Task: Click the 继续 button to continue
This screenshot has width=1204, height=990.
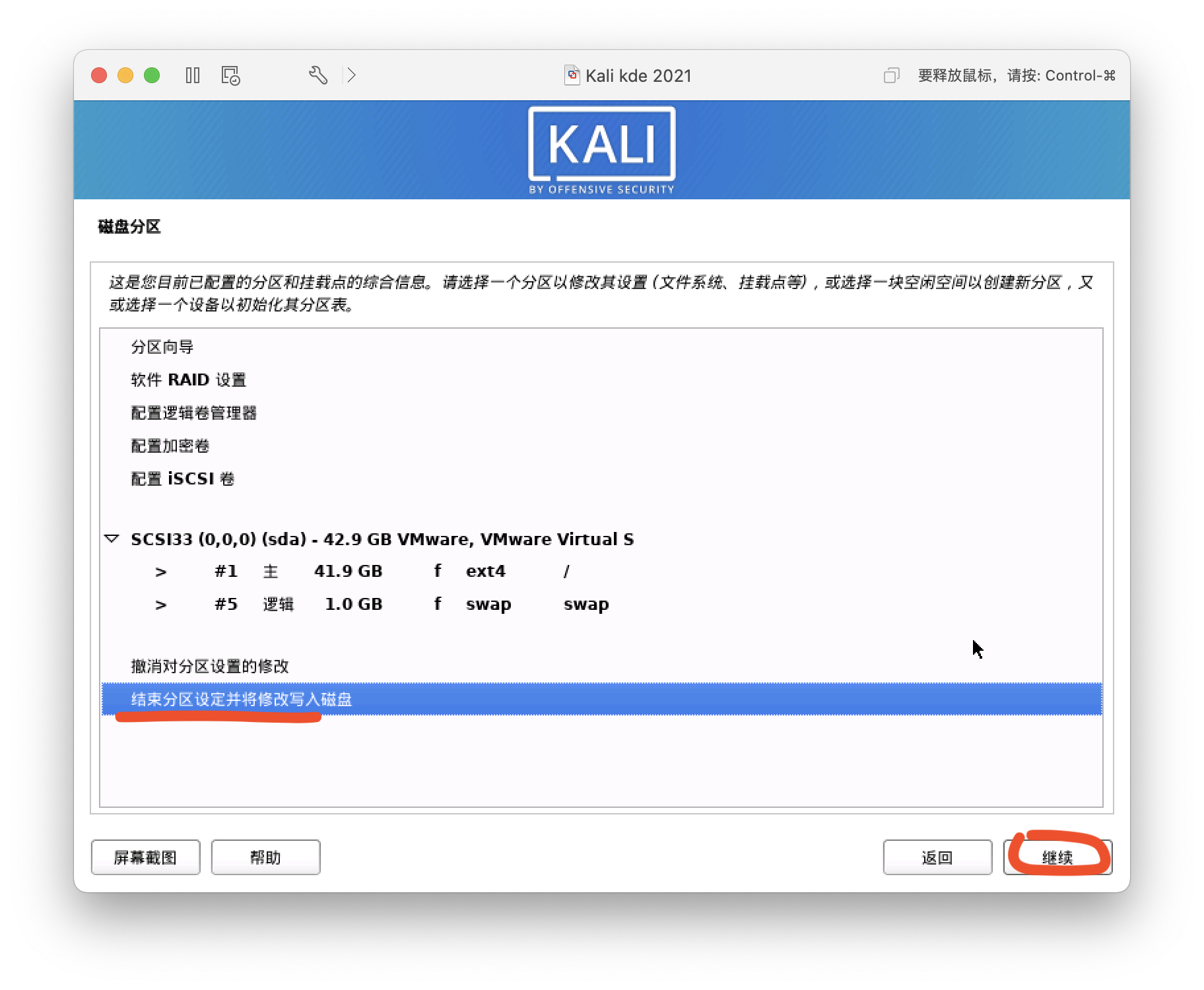Action: point(1057,857)
